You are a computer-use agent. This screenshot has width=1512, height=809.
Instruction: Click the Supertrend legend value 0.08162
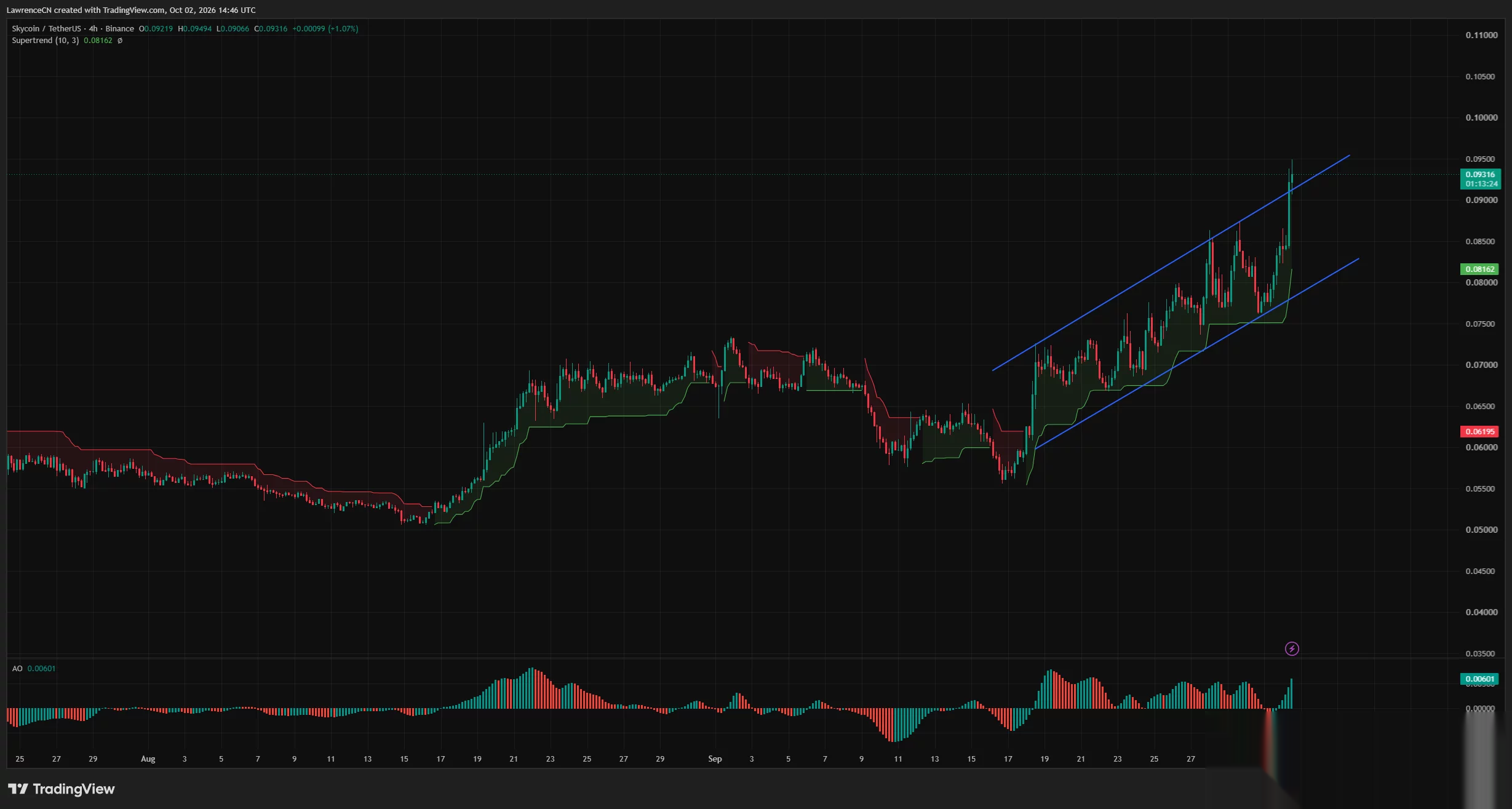pyautogui.click(x=98, y=41)
